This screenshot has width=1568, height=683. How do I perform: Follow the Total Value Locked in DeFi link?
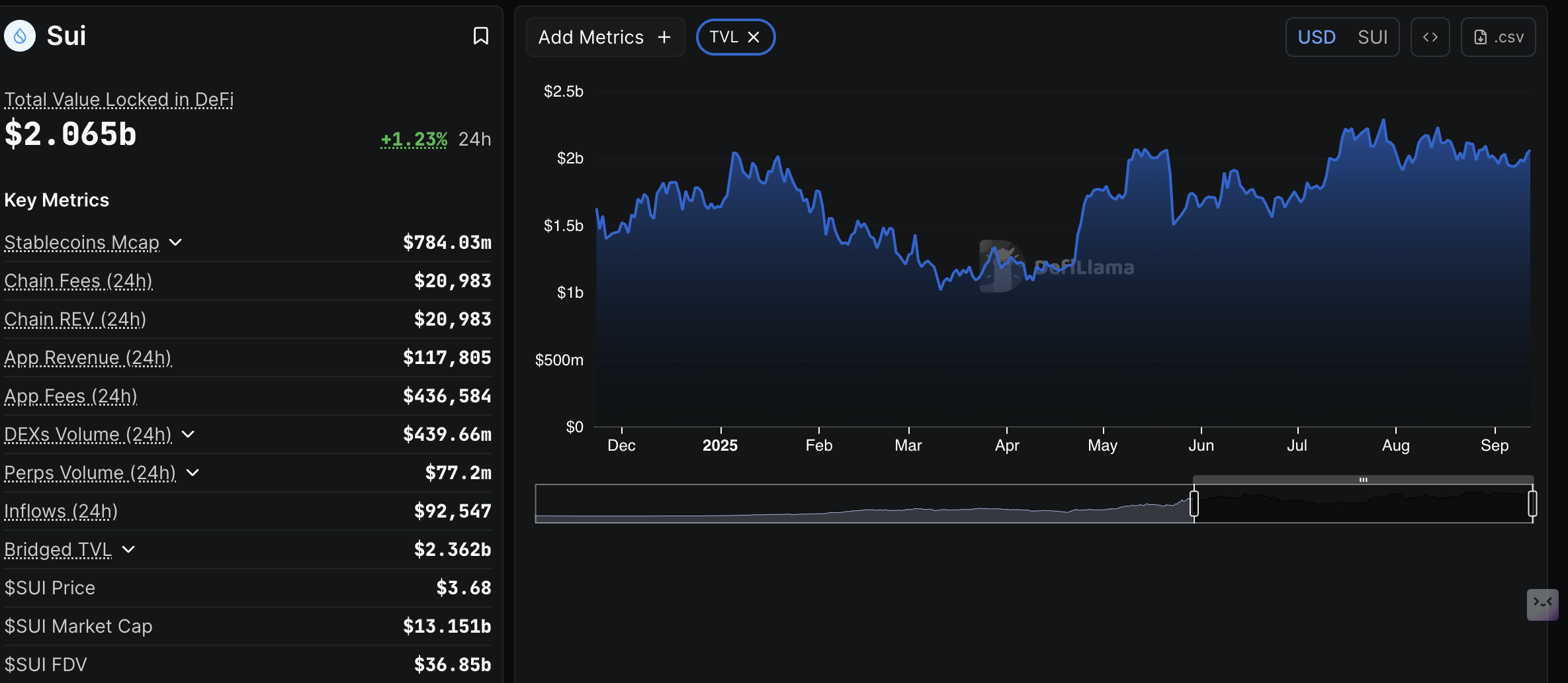(x=118, y=99)
